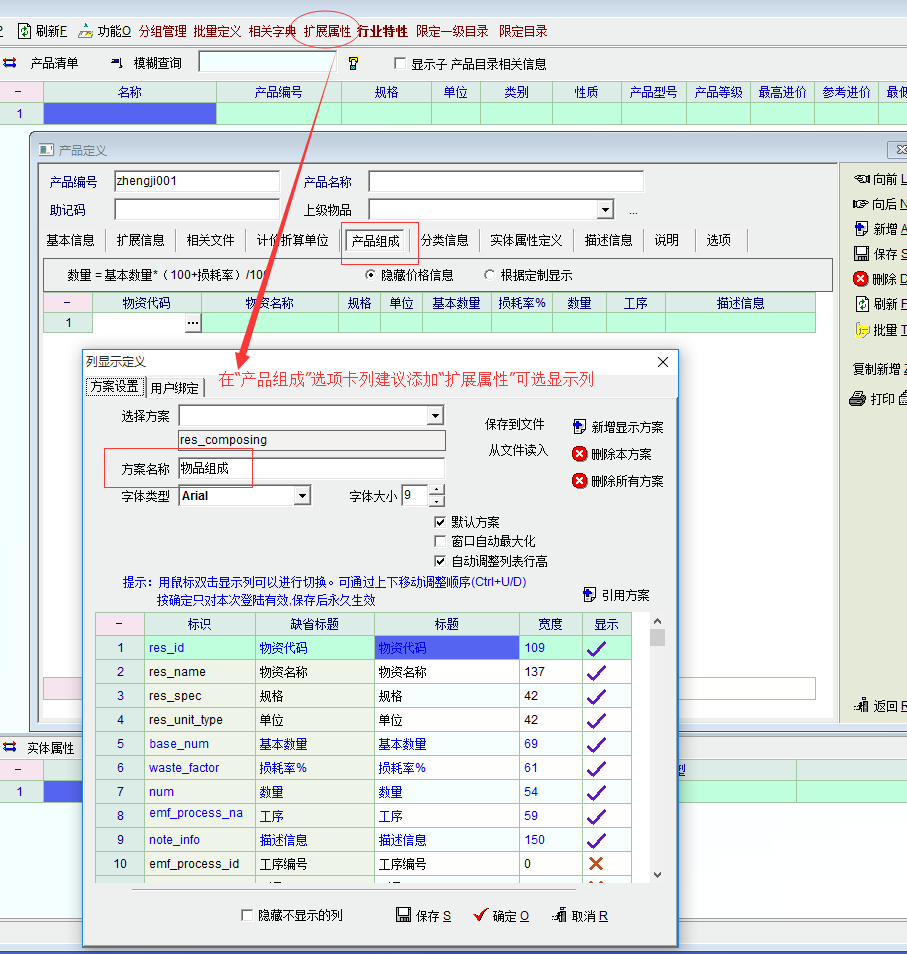The height and width of the screenshot is (954, 907).
Task: Expand the font type Arial dropdown
Action: point(302,496)
